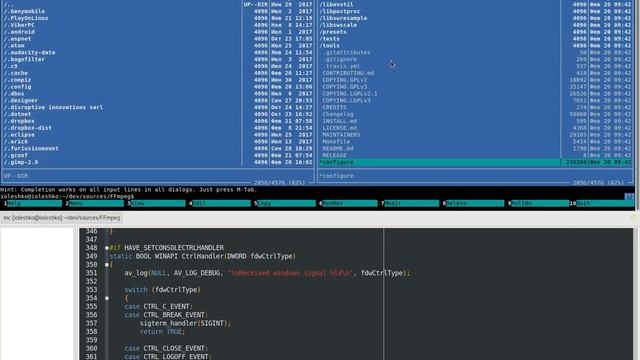Select /.atom directory in left panel
This screenshot has height=360, width=640.
point(14,46)
